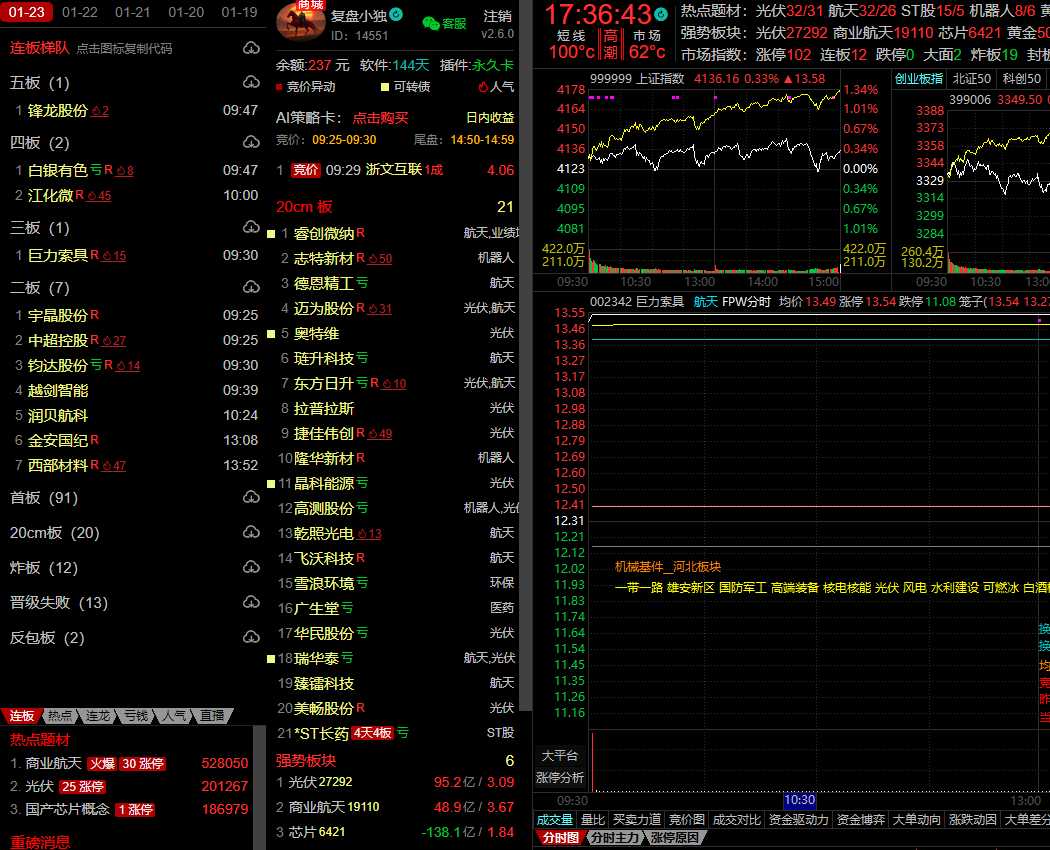Screen dimensions: 1050x850
Task: Click the cloud copy icon beside 连板梯队
Action: pos(250,48)
